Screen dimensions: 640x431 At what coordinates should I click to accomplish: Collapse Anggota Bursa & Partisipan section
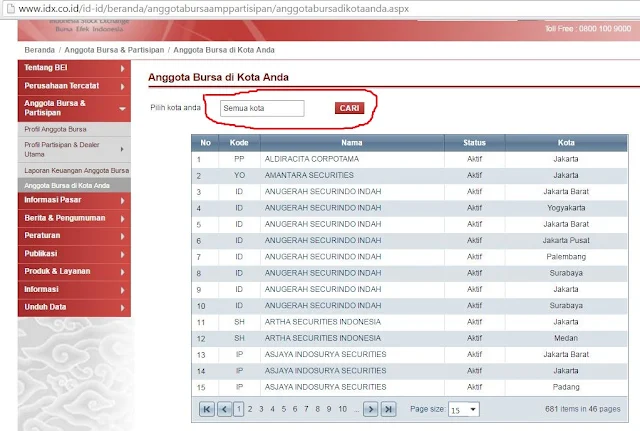click(122, 109)
